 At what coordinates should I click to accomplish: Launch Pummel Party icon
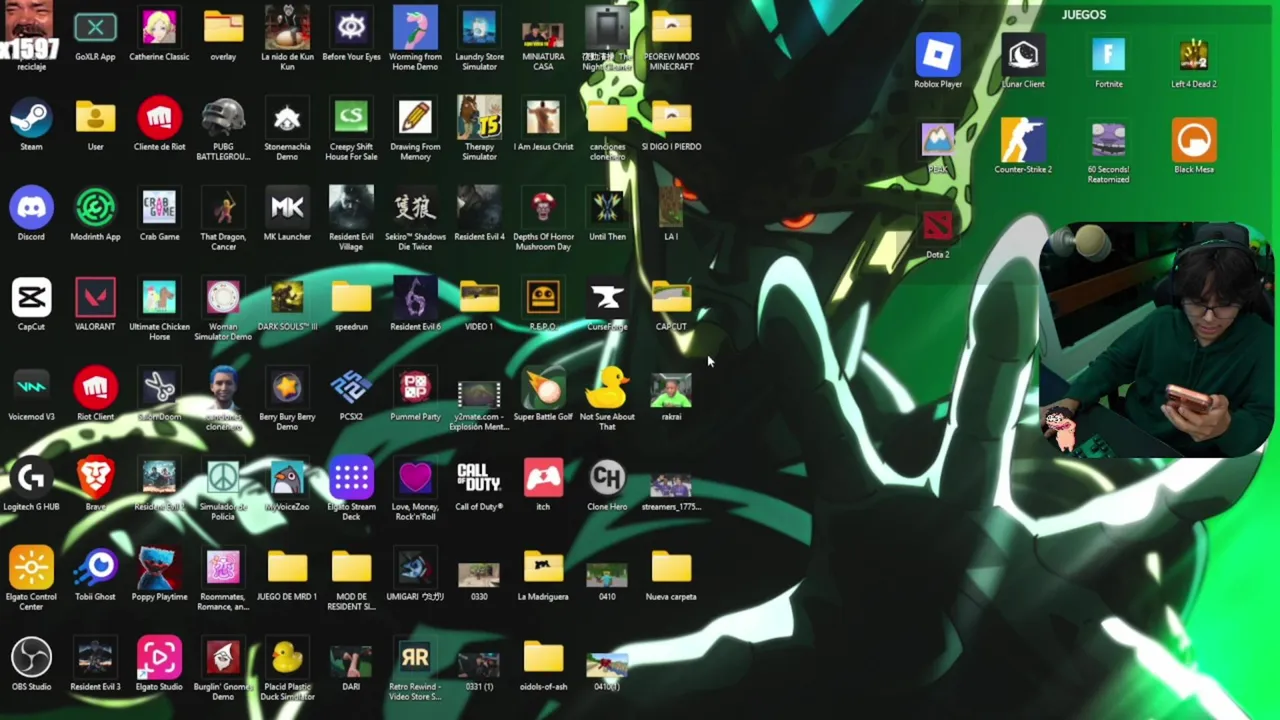point(415,388)
